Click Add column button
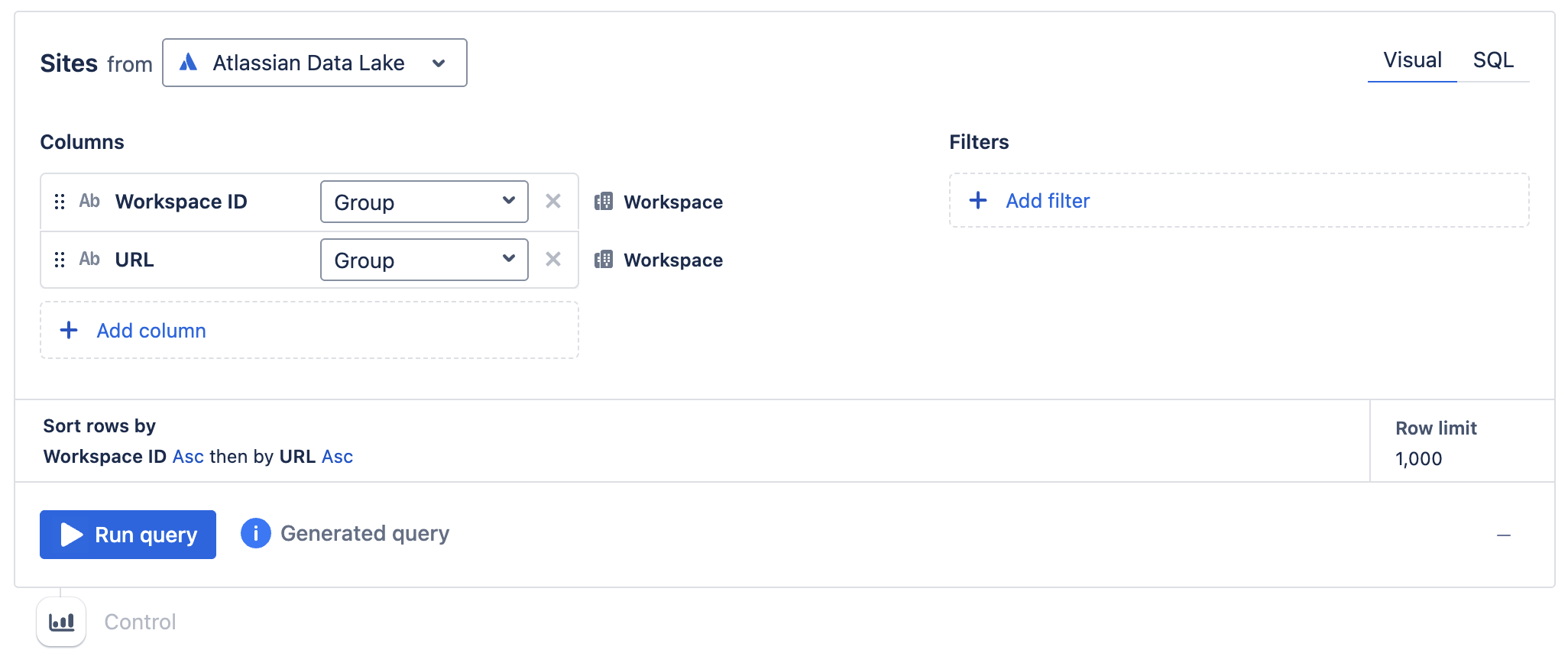 click(309, 330)
